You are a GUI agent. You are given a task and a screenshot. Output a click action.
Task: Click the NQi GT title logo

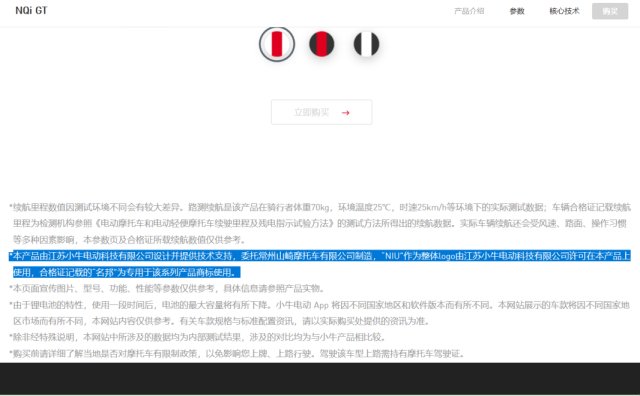pos(31,11)
